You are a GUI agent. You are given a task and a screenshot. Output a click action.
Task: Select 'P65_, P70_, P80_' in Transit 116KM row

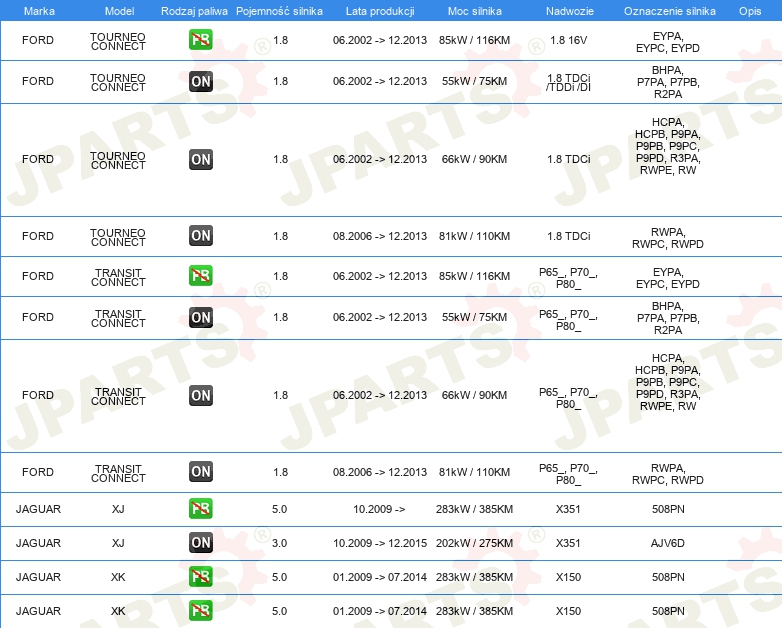(x=569, y=278)
